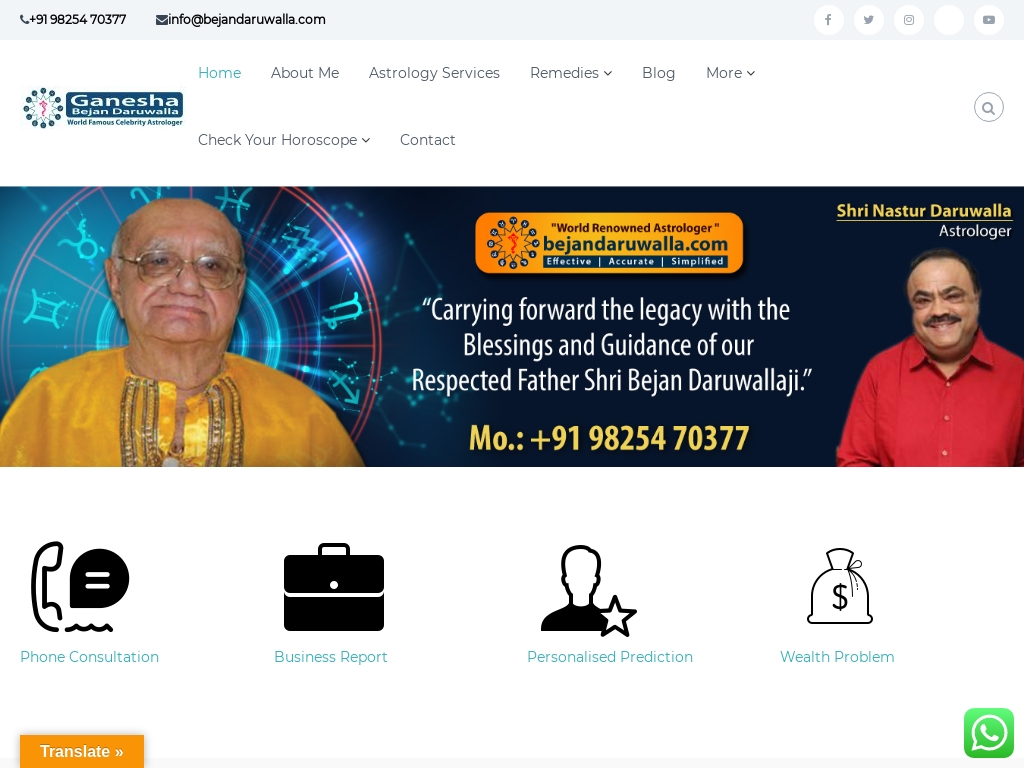Open the Blog menu item
This screenshot has height=768, width=1024.
pyautogui.click(x=658, y=73)
